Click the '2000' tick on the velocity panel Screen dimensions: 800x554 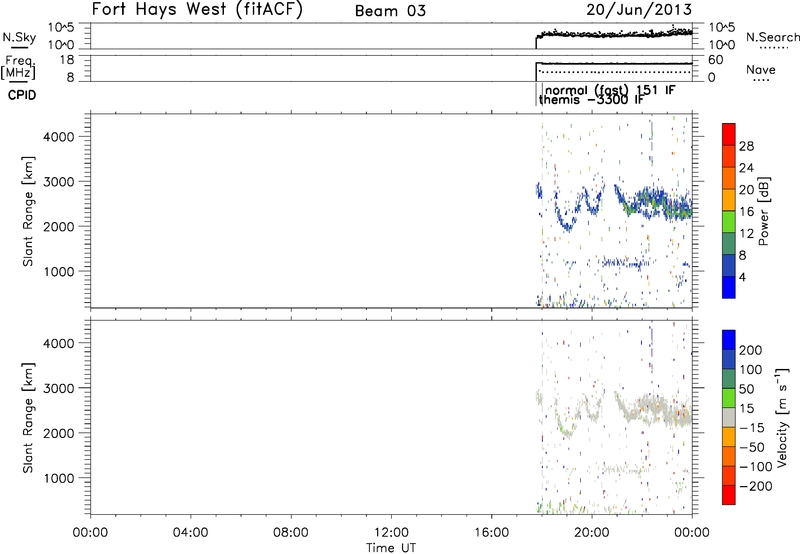59,433
